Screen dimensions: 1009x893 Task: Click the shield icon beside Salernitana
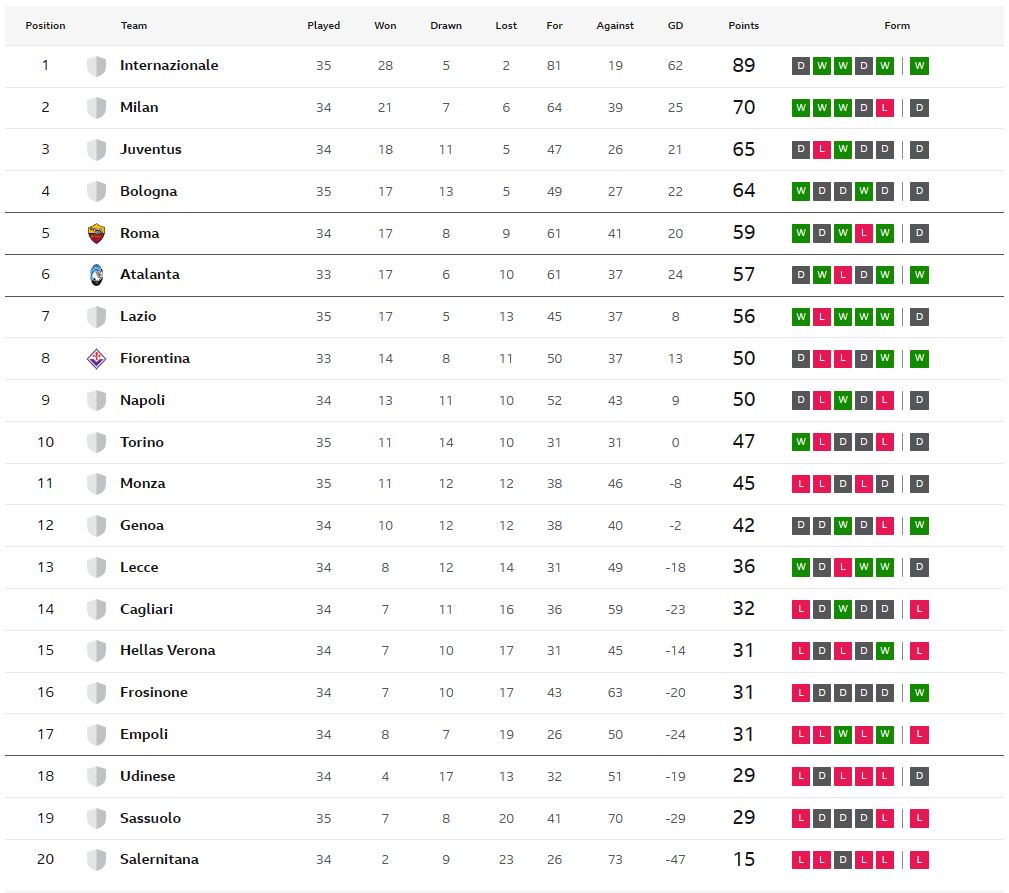[96, 859]
